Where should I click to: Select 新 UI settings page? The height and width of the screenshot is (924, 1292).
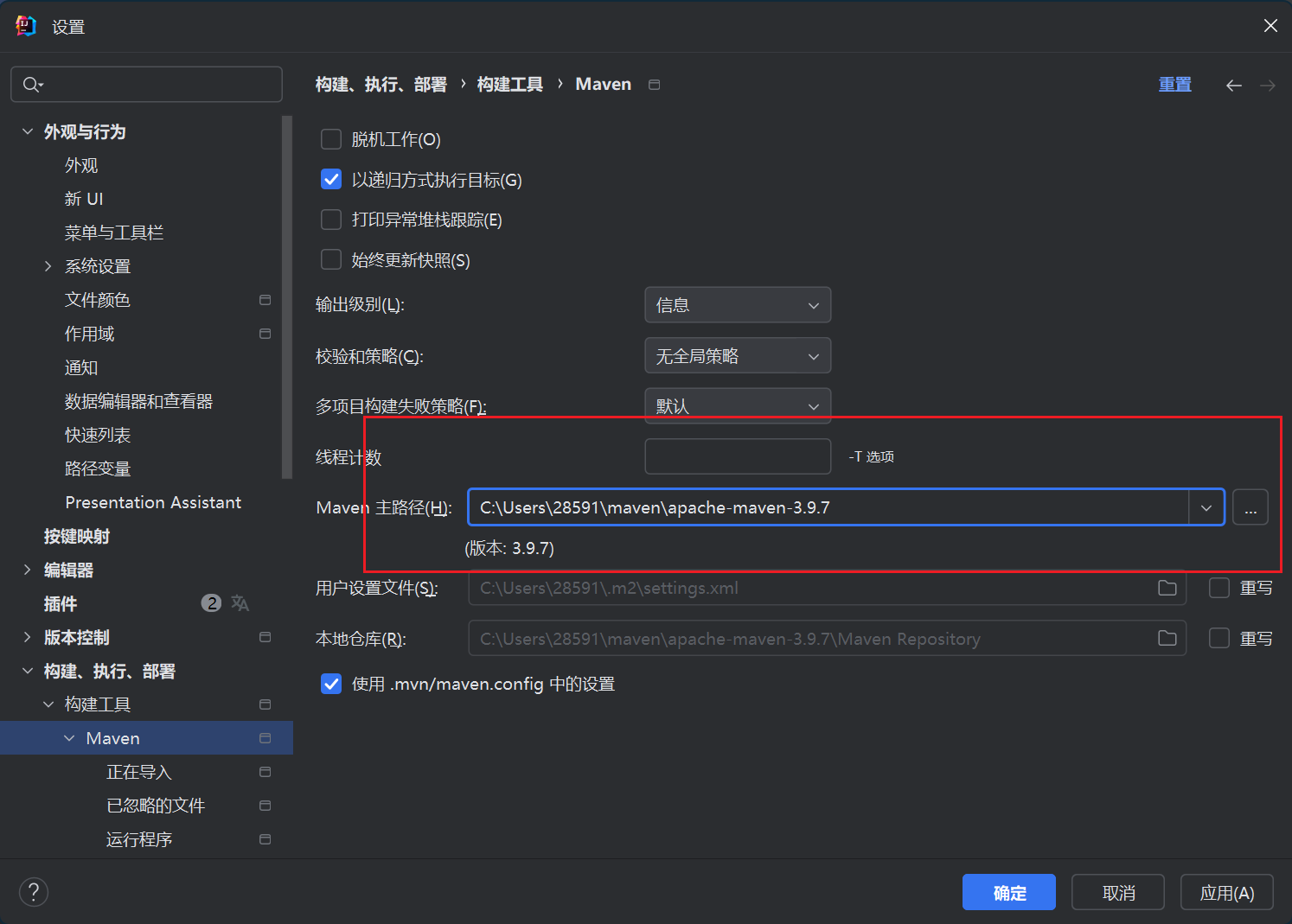point(84,199)
